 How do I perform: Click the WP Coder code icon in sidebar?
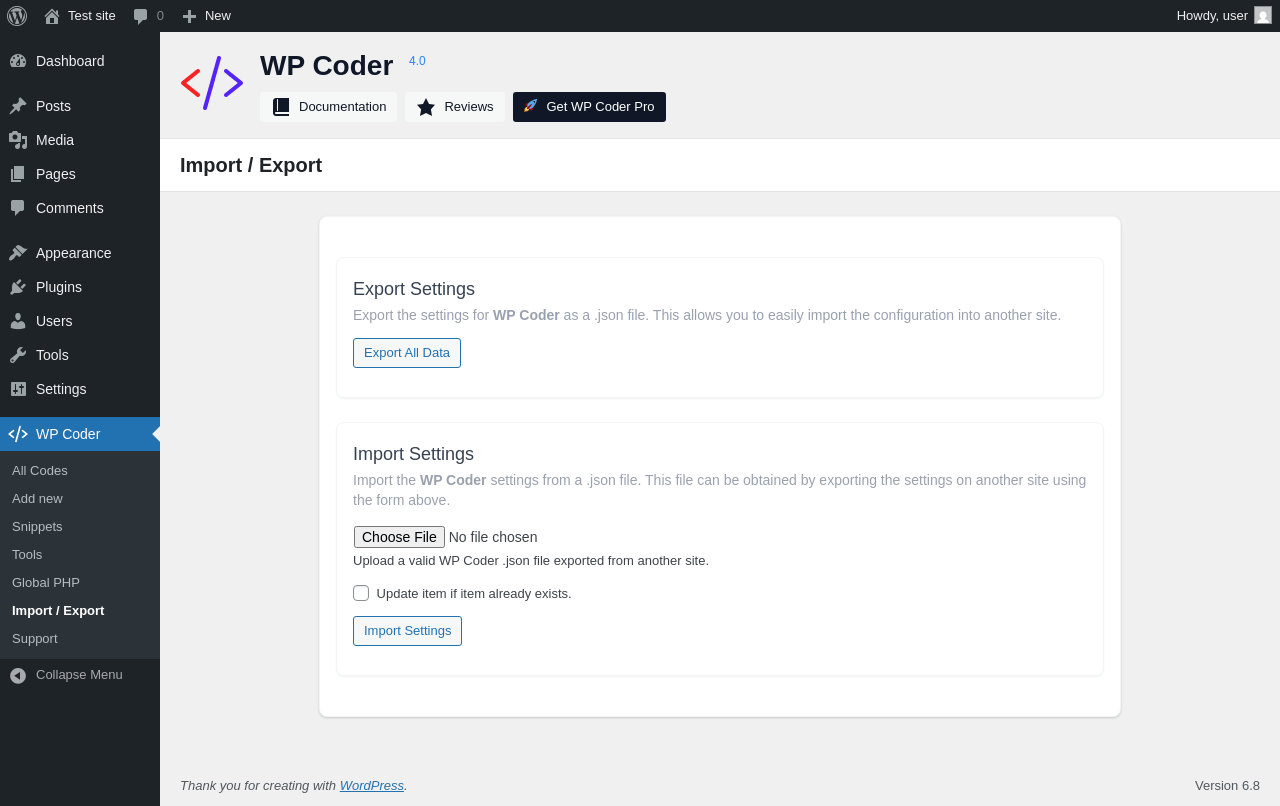click(18, 434)
